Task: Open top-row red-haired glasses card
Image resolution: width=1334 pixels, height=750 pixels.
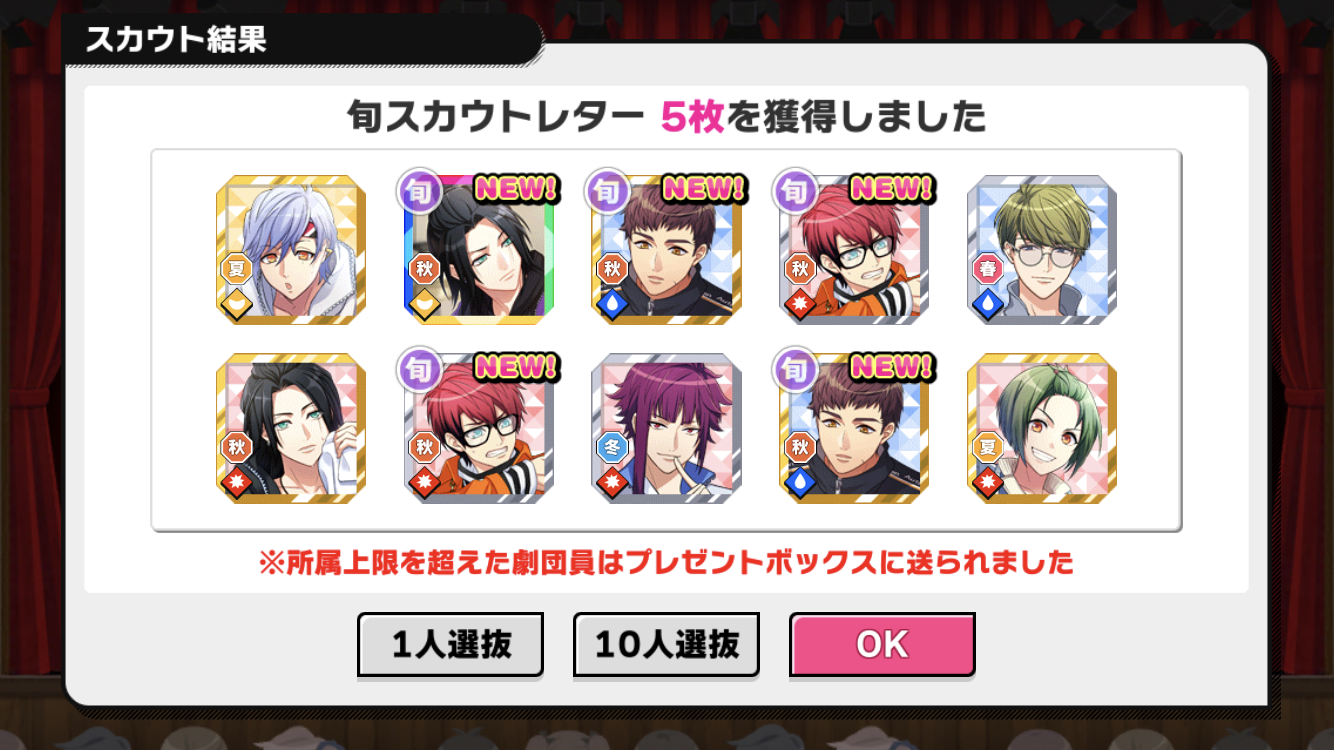Action: [855, 250]
